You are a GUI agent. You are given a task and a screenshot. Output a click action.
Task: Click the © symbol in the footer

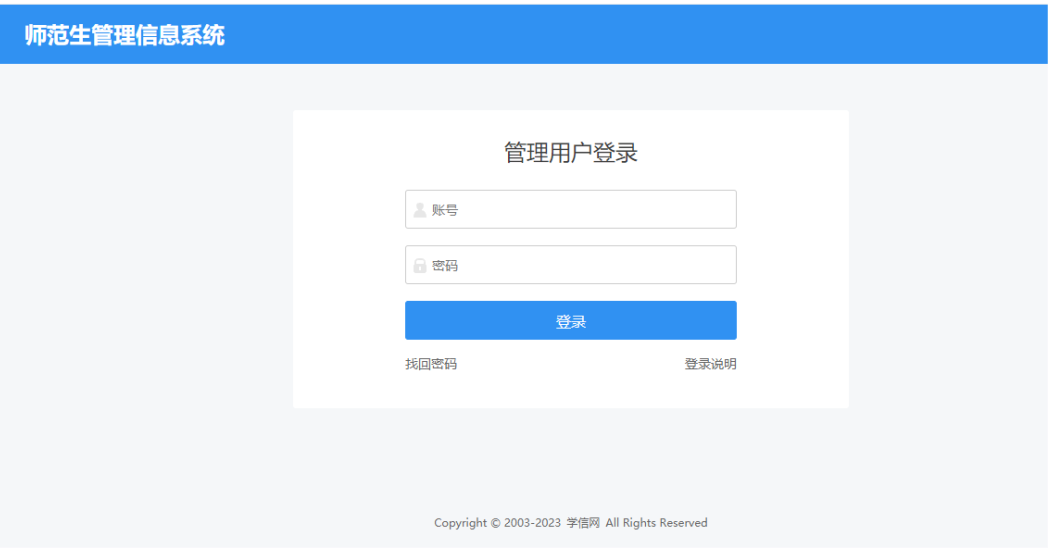pyautogui.click(x=496, y=523)
